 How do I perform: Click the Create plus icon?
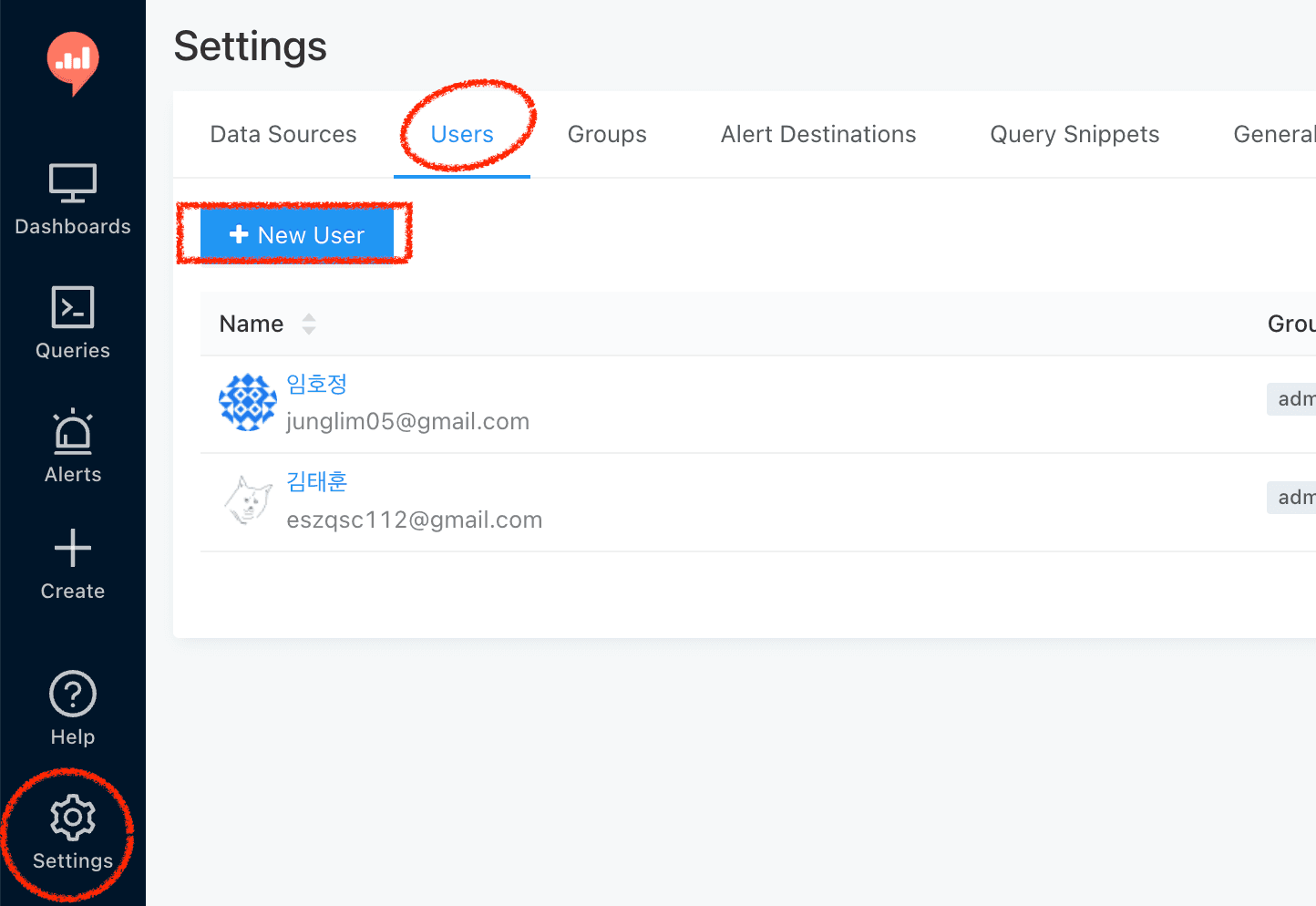(72, 548)
